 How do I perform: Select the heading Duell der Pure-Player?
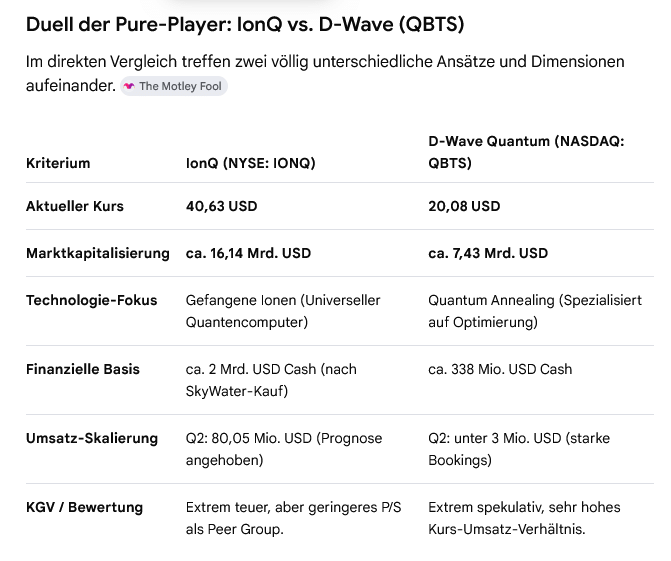tap(245, 24)
